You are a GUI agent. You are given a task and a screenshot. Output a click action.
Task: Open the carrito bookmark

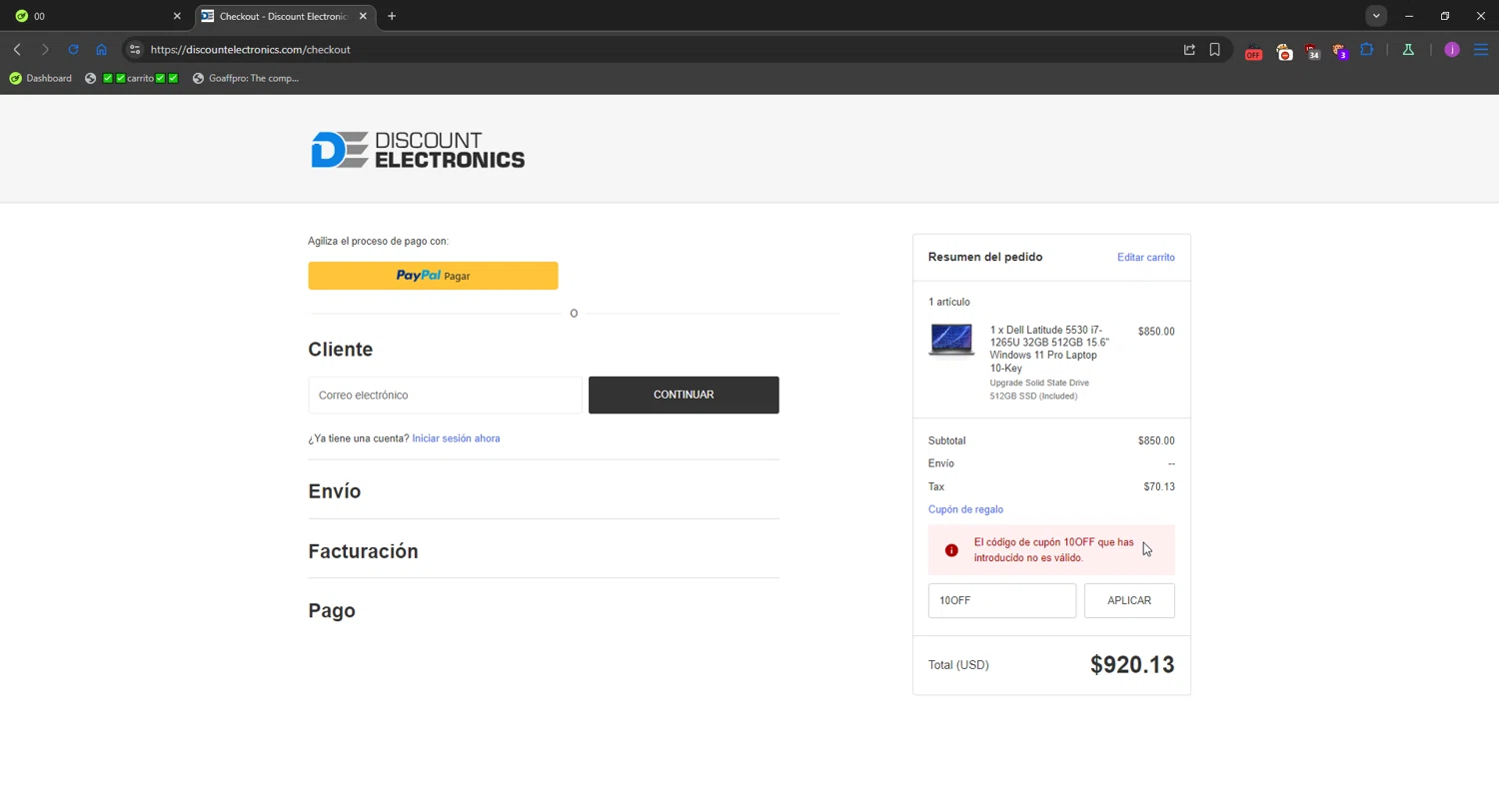132,78
